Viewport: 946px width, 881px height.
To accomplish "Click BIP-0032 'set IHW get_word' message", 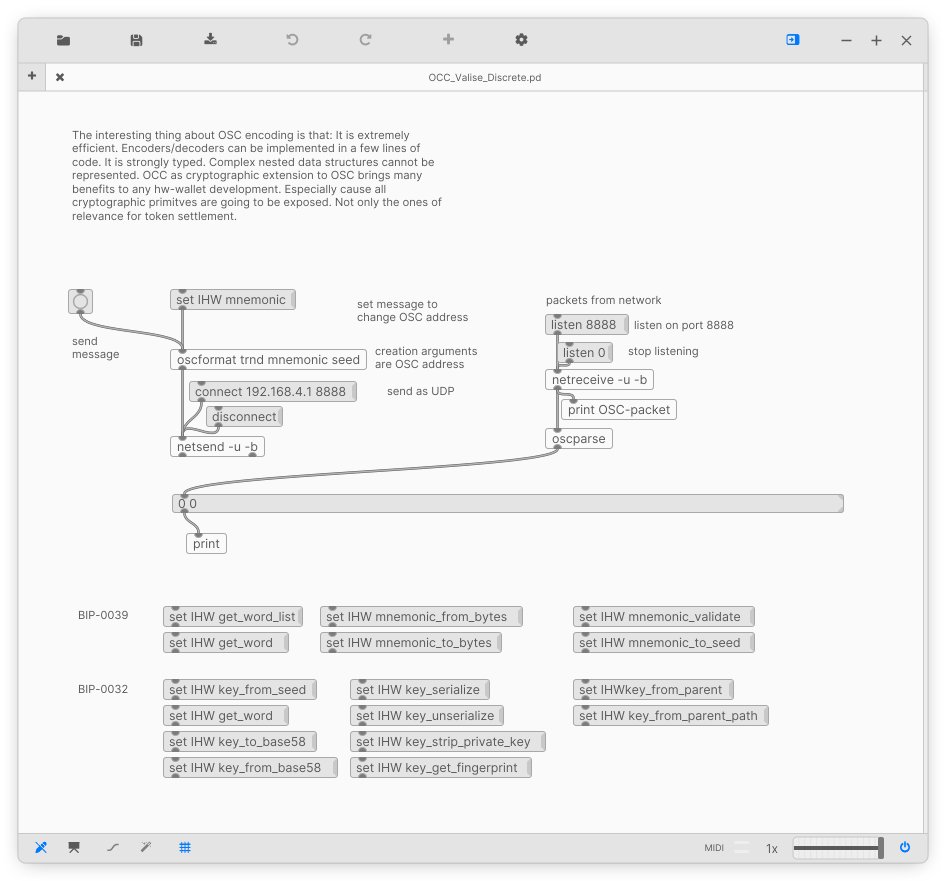I will point(226,716).
